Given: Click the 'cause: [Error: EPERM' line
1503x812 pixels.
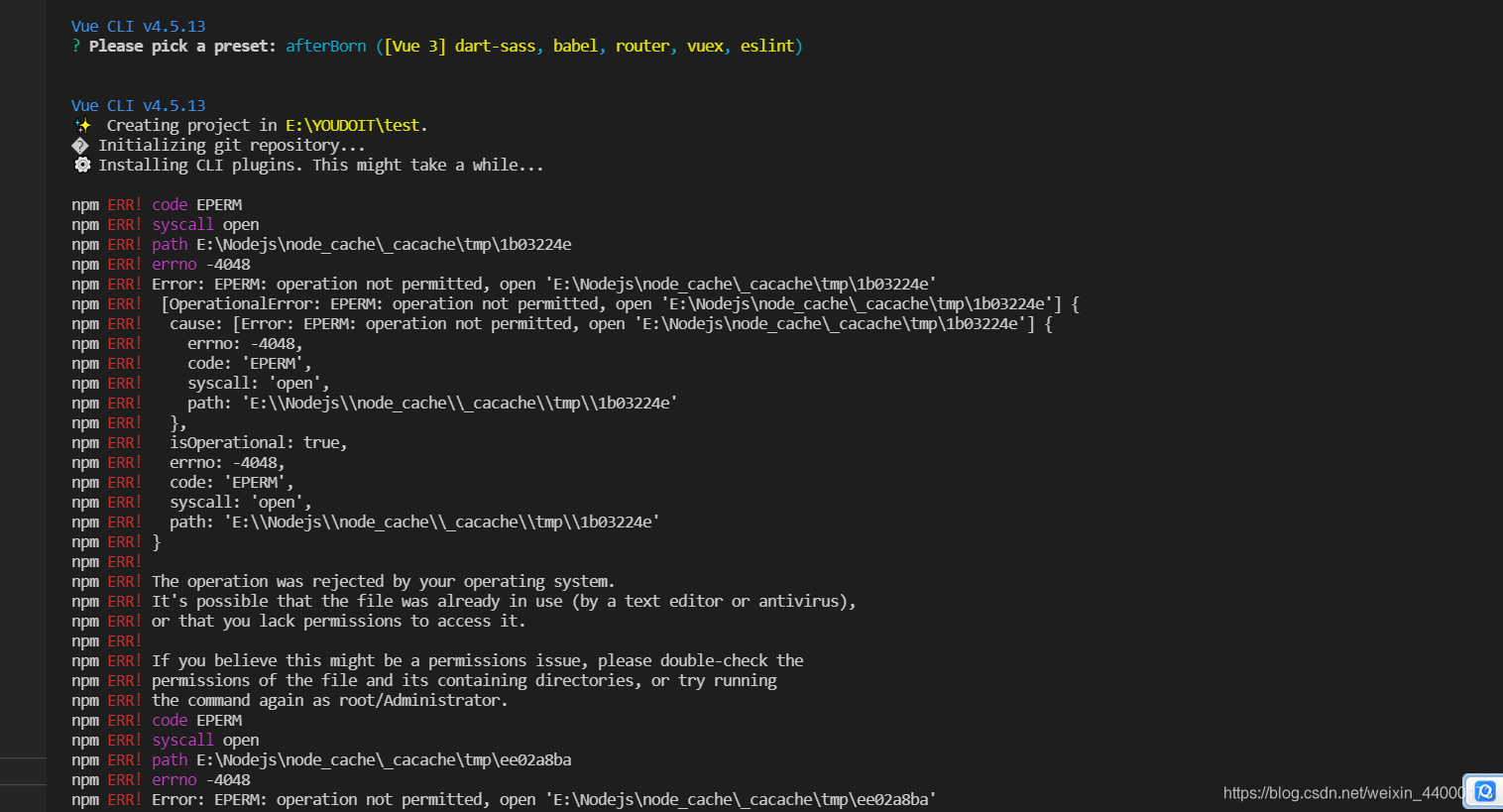Looking at the screenshot, I should point(562,323).
